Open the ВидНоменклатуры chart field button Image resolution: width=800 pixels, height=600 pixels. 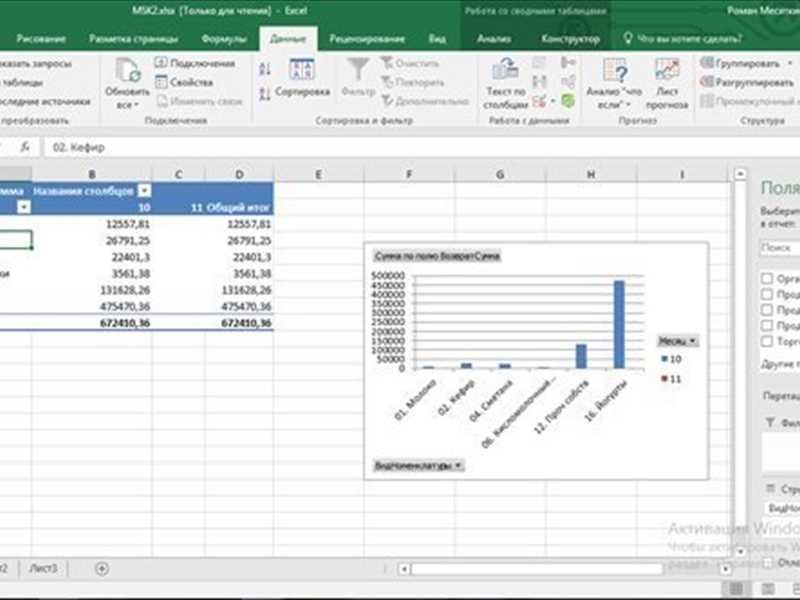click(x=418, y=465)
